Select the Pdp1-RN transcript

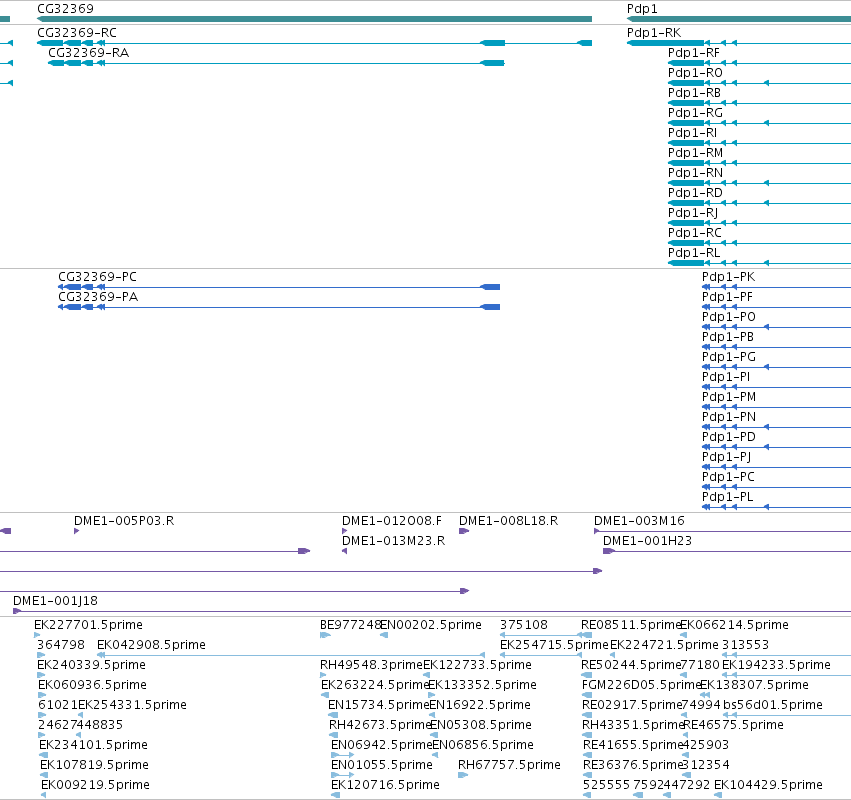click(x=695, y=173)
